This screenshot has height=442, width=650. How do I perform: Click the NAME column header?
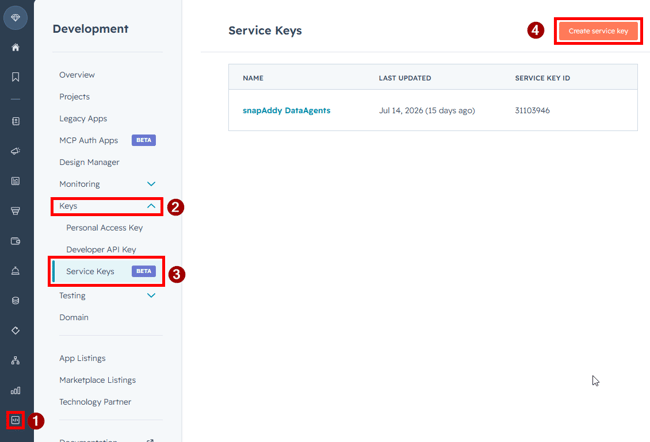point(253,78)
